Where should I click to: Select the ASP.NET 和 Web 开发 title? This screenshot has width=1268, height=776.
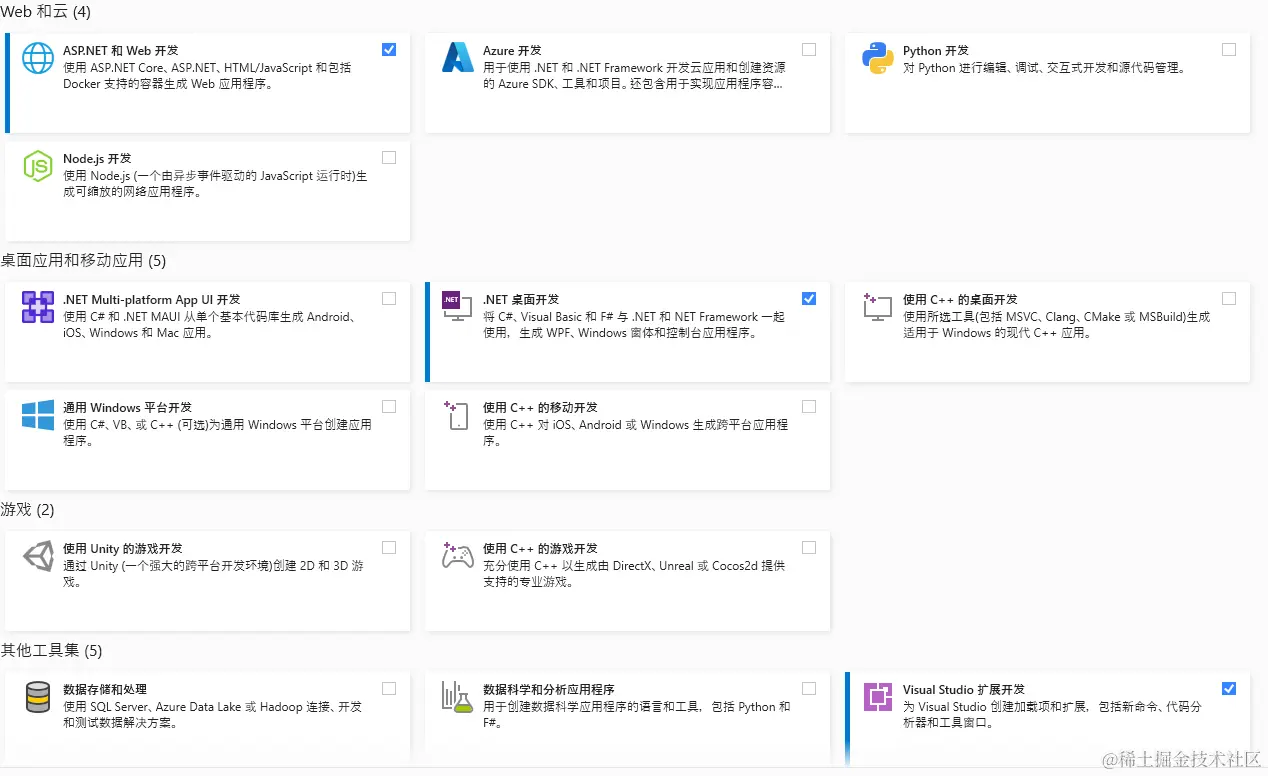pos(121,50)
